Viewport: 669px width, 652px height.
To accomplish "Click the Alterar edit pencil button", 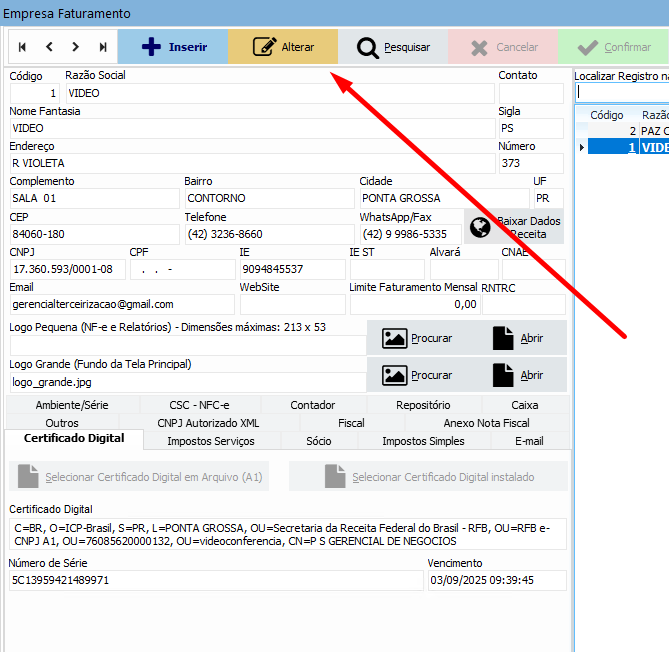I will [x=283, y=47].
